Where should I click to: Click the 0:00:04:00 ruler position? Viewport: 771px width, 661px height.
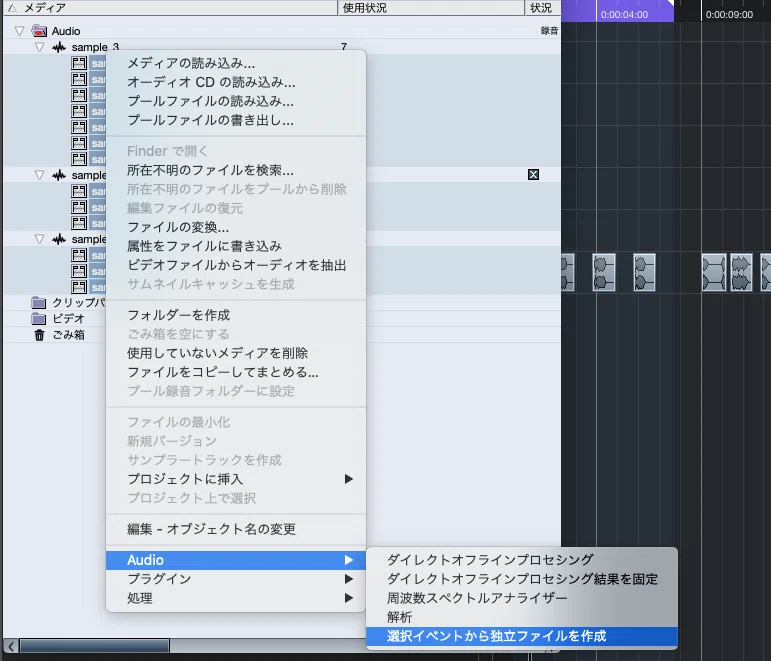(624, 15)
